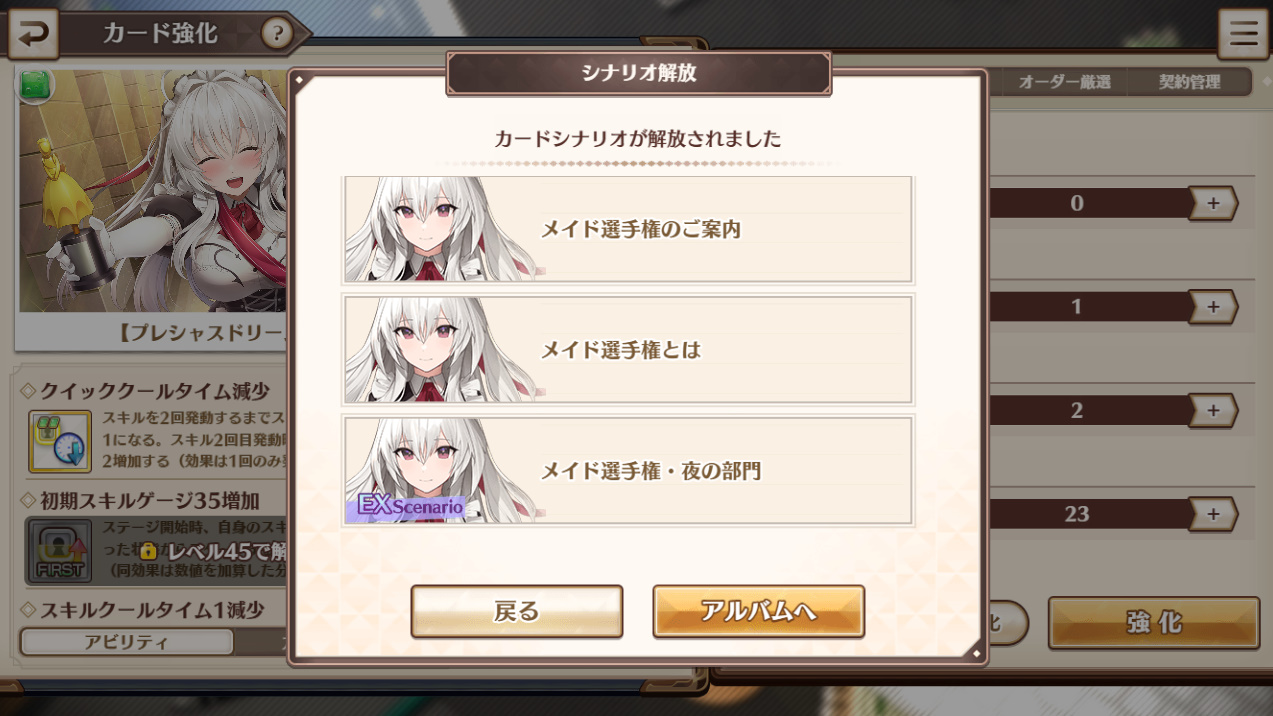Increase the value showing 0 with plus
The width and height of the screenshot is (1273, 716).
coord(1213,203)
